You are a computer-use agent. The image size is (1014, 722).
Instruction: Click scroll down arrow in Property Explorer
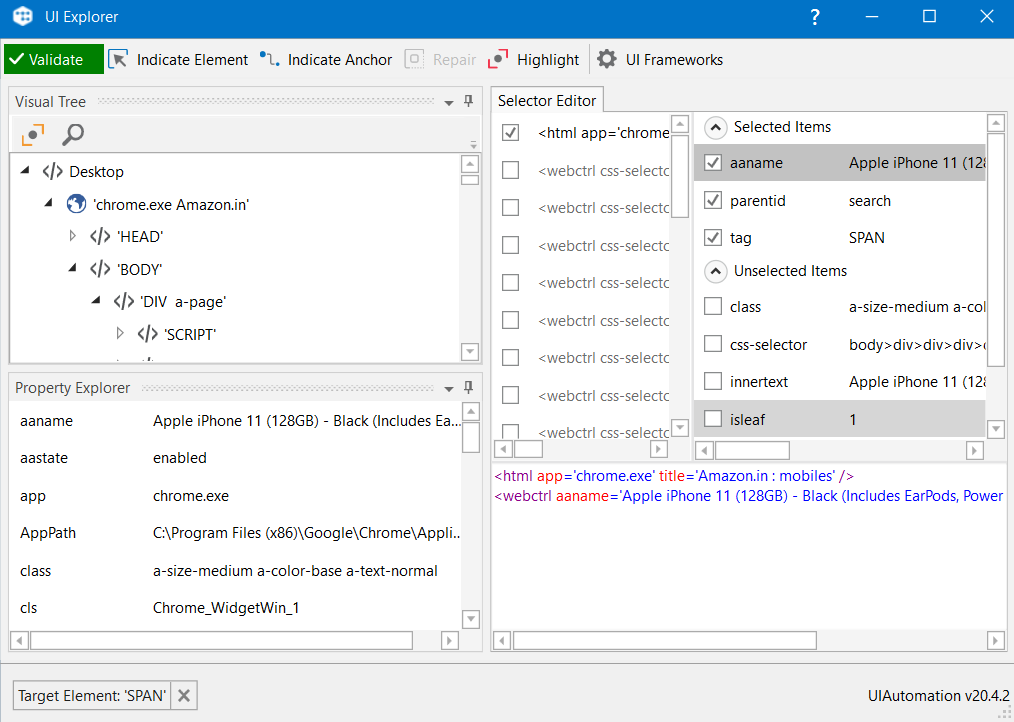tap(471, 619)
